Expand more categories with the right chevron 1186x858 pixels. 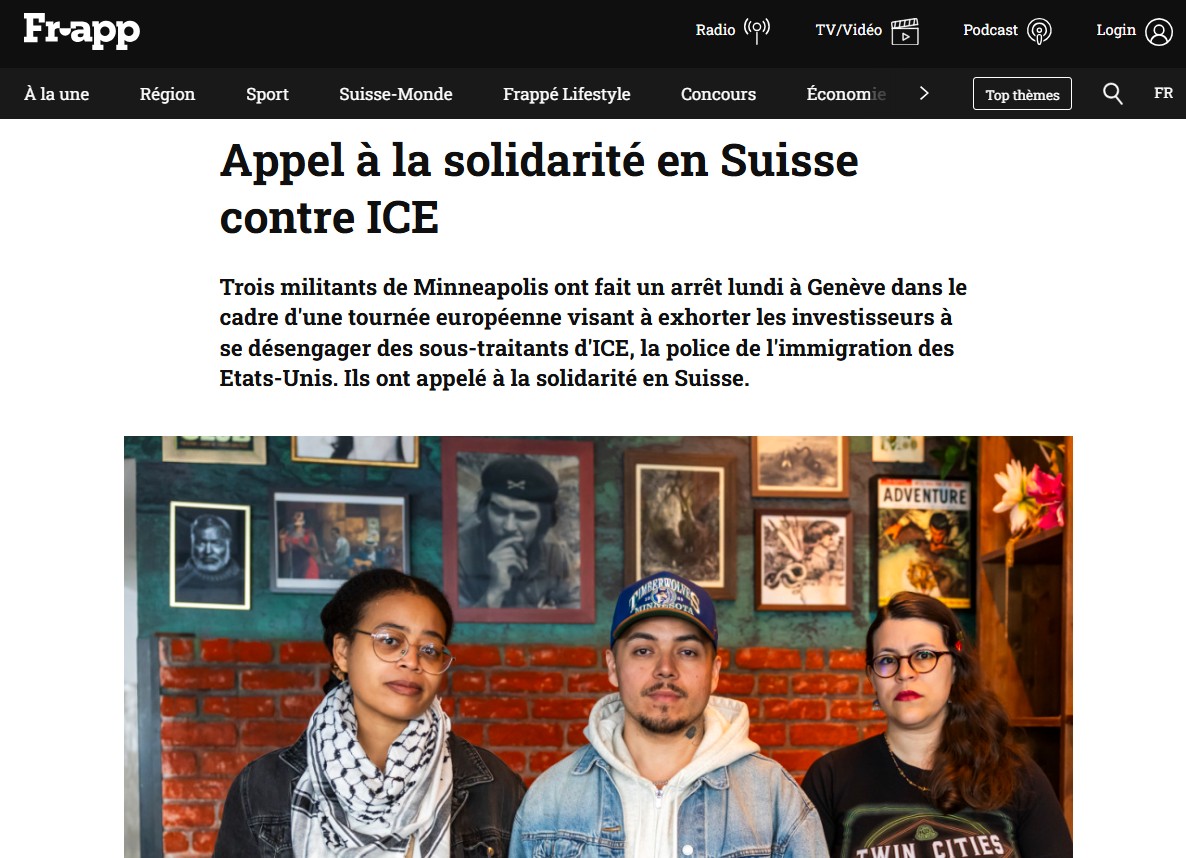click(x=924, y=93)
